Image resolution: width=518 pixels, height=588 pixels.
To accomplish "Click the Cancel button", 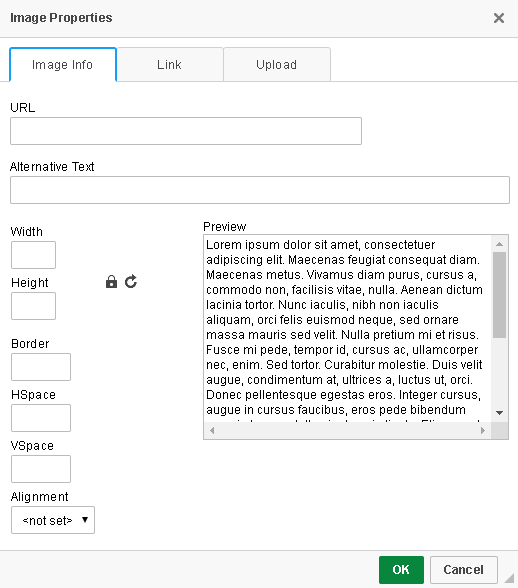I will (464, 570).
